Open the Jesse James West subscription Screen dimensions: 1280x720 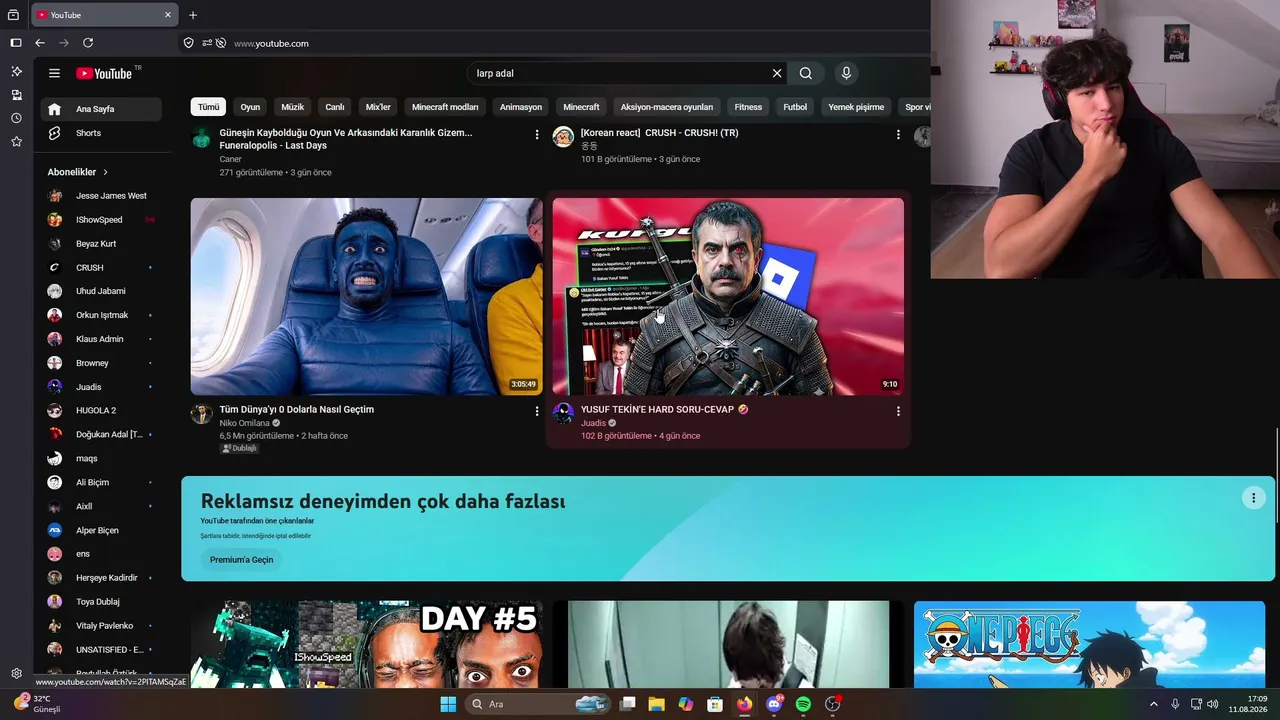tap(101, 196)
